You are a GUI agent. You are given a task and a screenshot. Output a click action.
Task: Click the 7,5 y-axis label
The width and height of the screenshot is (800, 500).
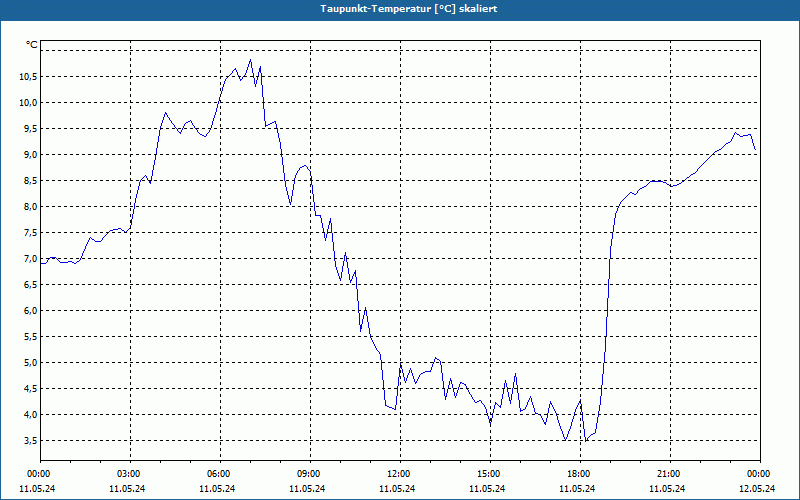coord(30,233)
